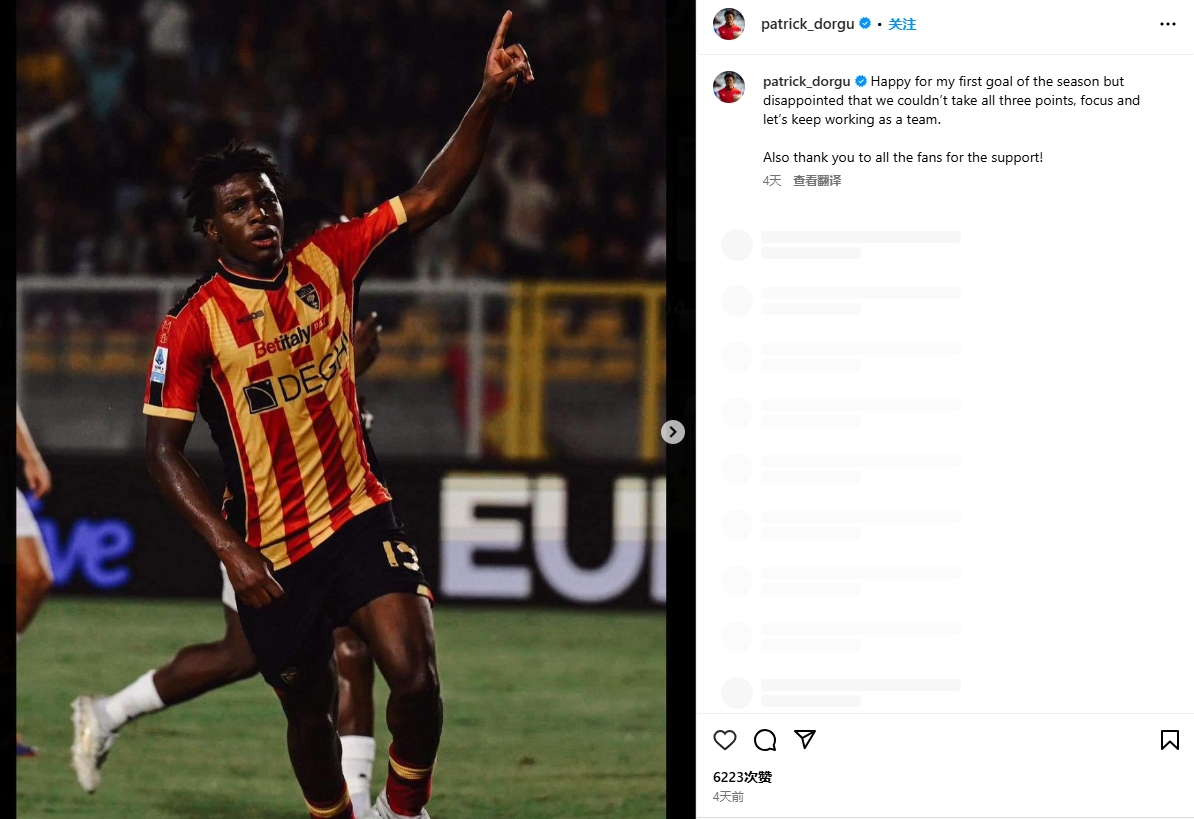Click the football player photo
Image resolution: width=1194 pixels, height=819 pixels.
click(x=341, y=410)
